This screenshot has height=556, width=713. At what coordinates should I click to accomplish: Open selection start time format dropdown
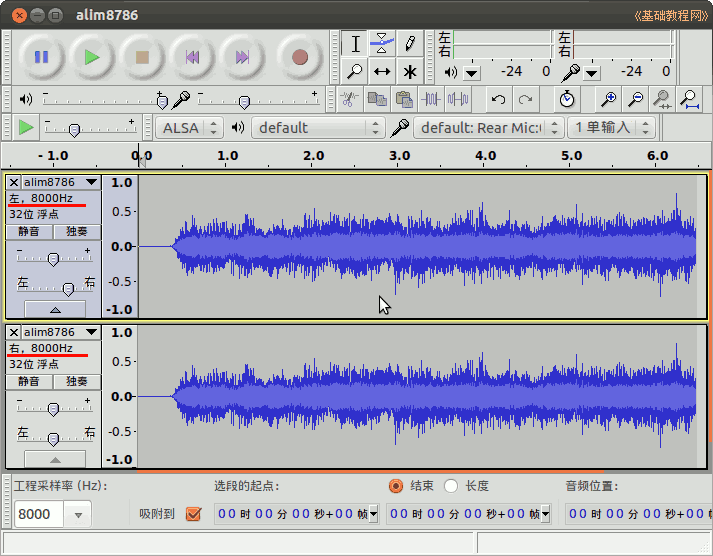coord(374,514)
